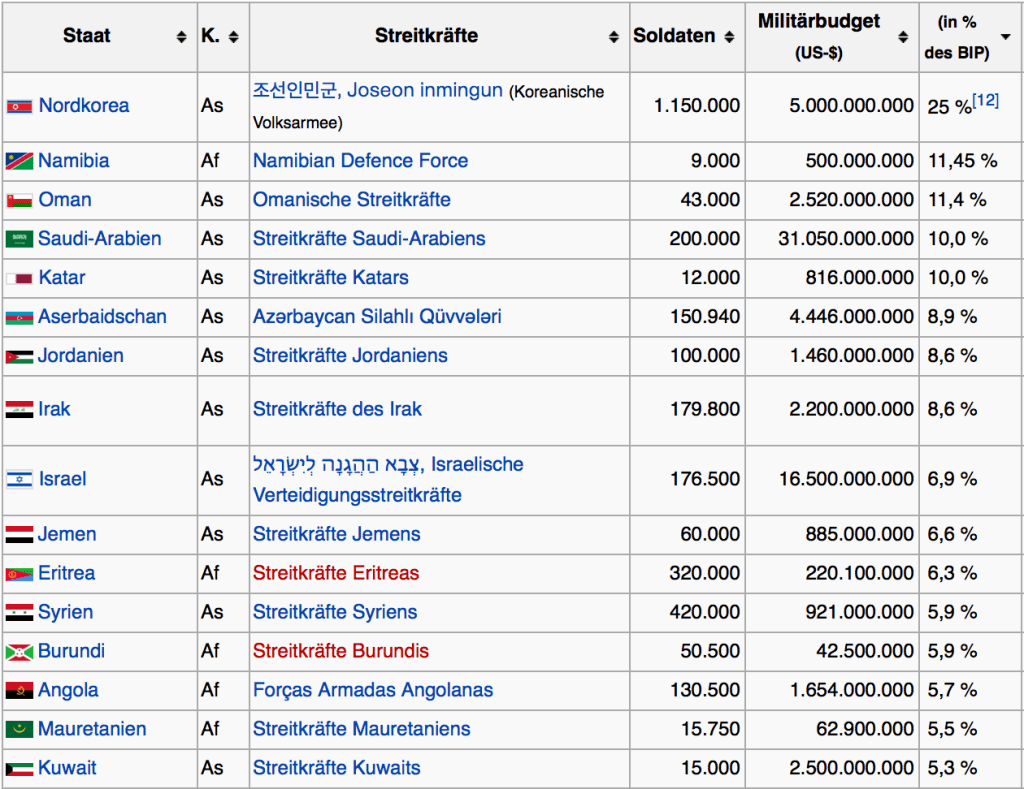Viewport: 1024px width, 789px height.
Task: Click the Burundi flag icon
Action: 20,651
